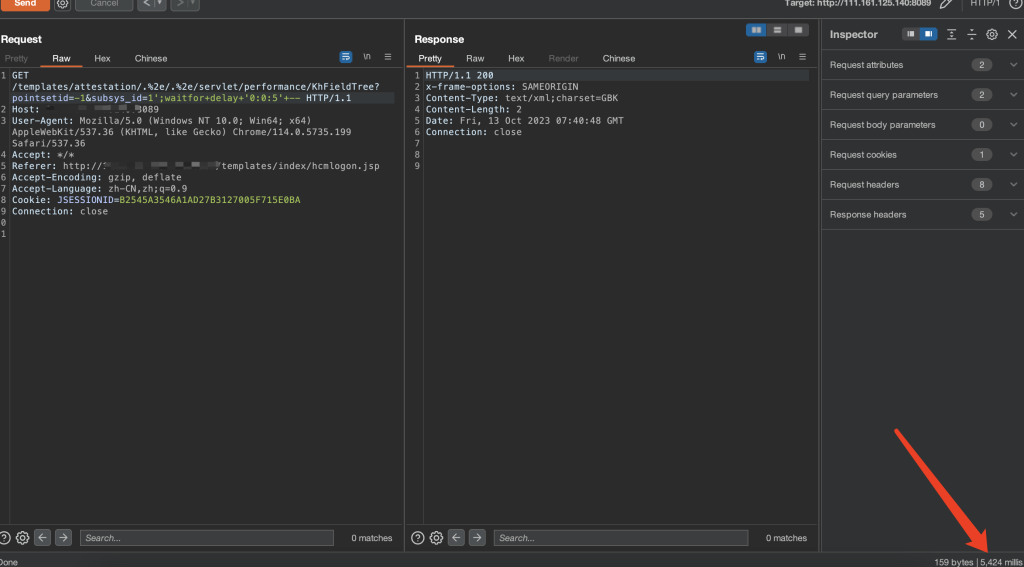Focus the Request search field
Viewport: 1024px width, 567px height.
point(207,538)
